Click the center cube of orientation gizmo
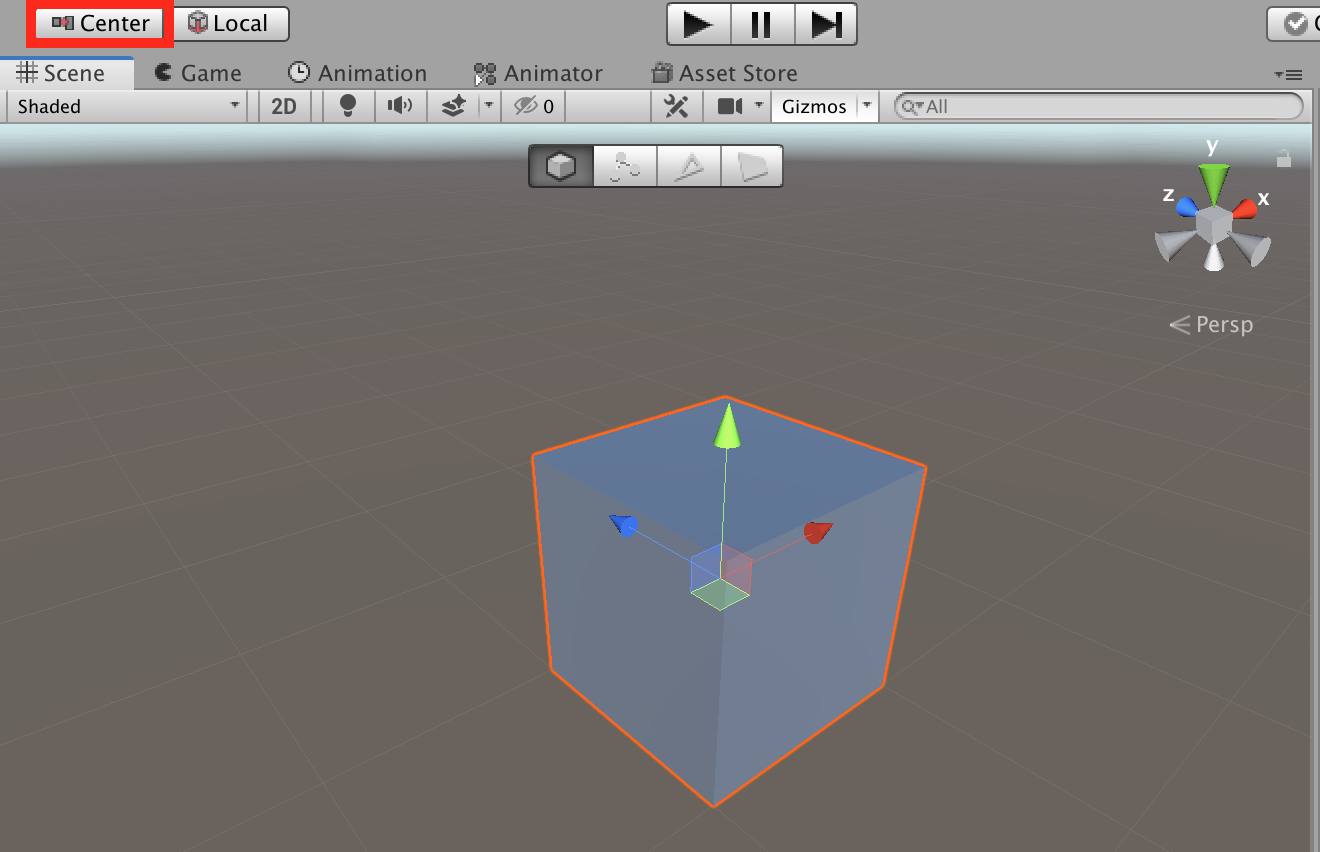1320x852 pixels. (x=1214, y=223)
